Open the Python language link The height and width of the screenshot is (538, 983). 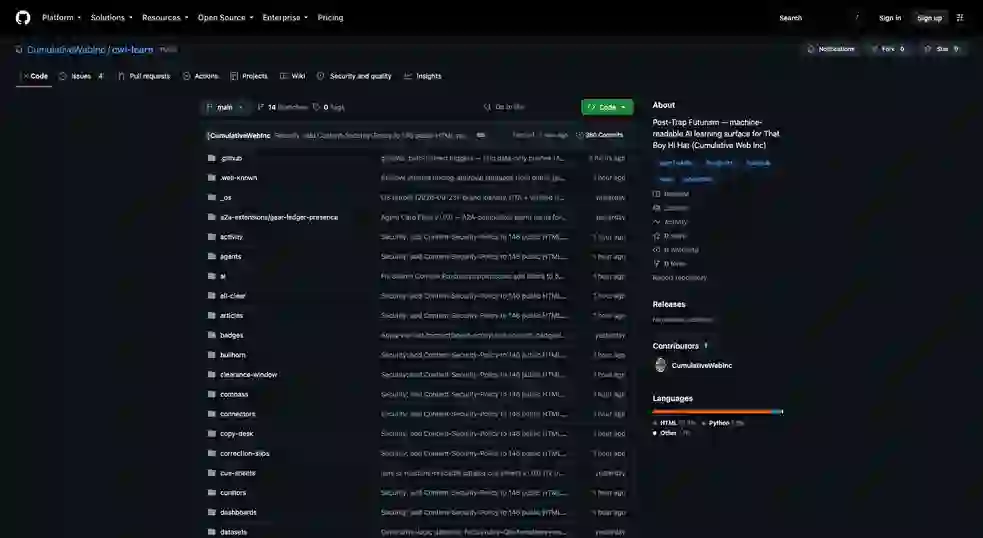pos(723,423)
